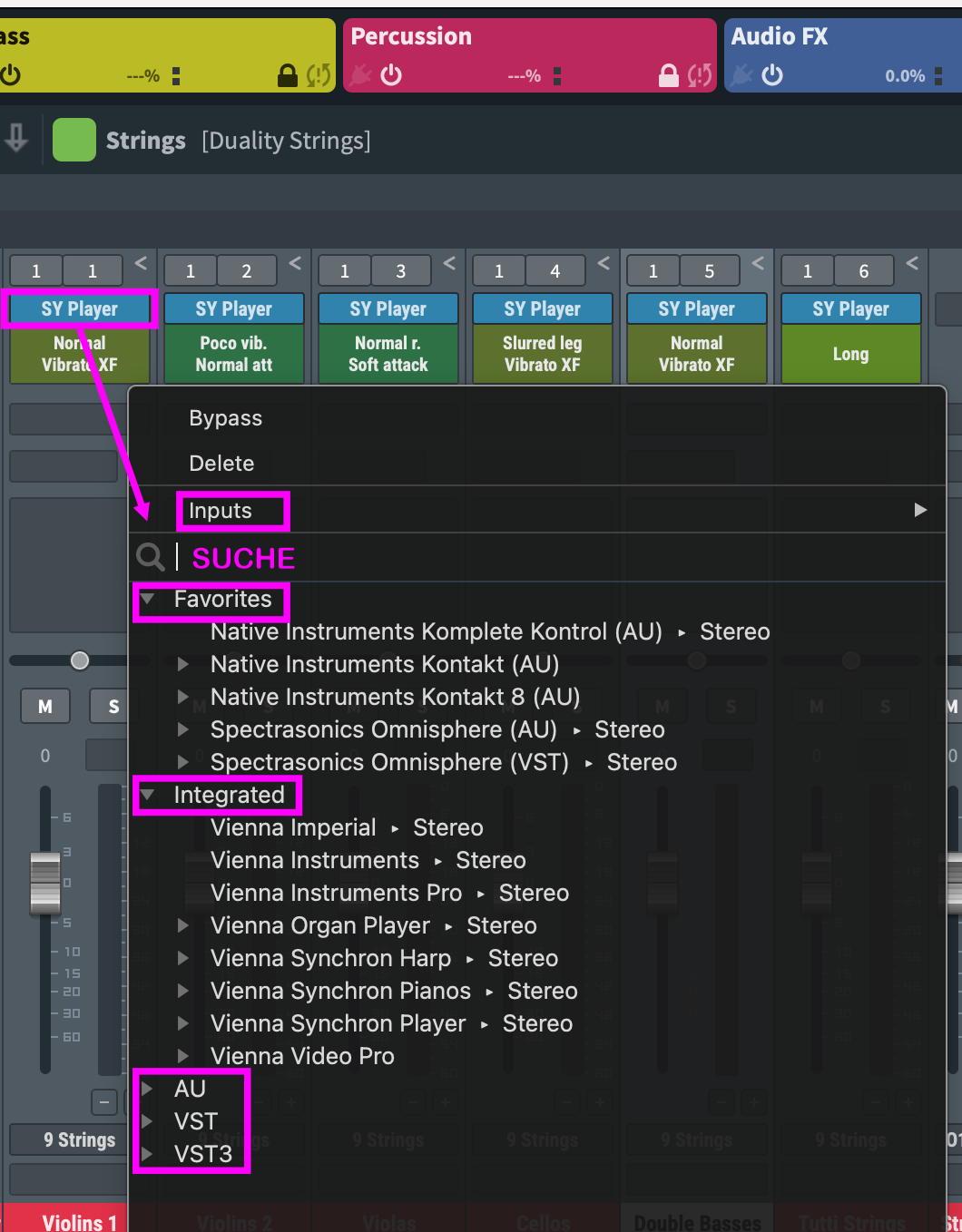This screenshot has height=1232, width=962.
Task: Collapse the Integrated plugin section
Action: 148,795
